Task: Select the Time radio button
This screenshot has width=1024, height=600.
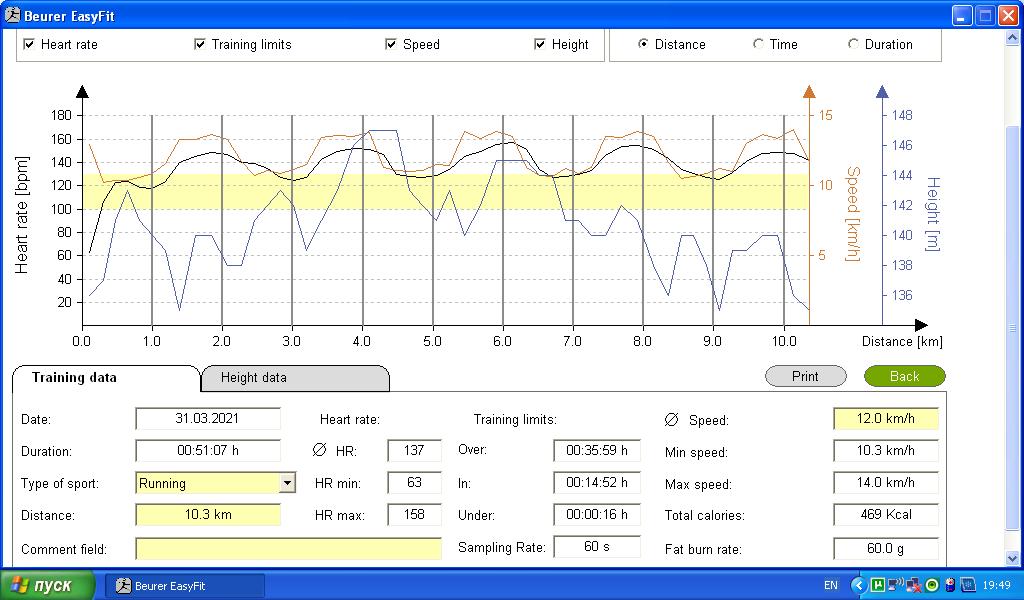Action: [x=758, y=44]
